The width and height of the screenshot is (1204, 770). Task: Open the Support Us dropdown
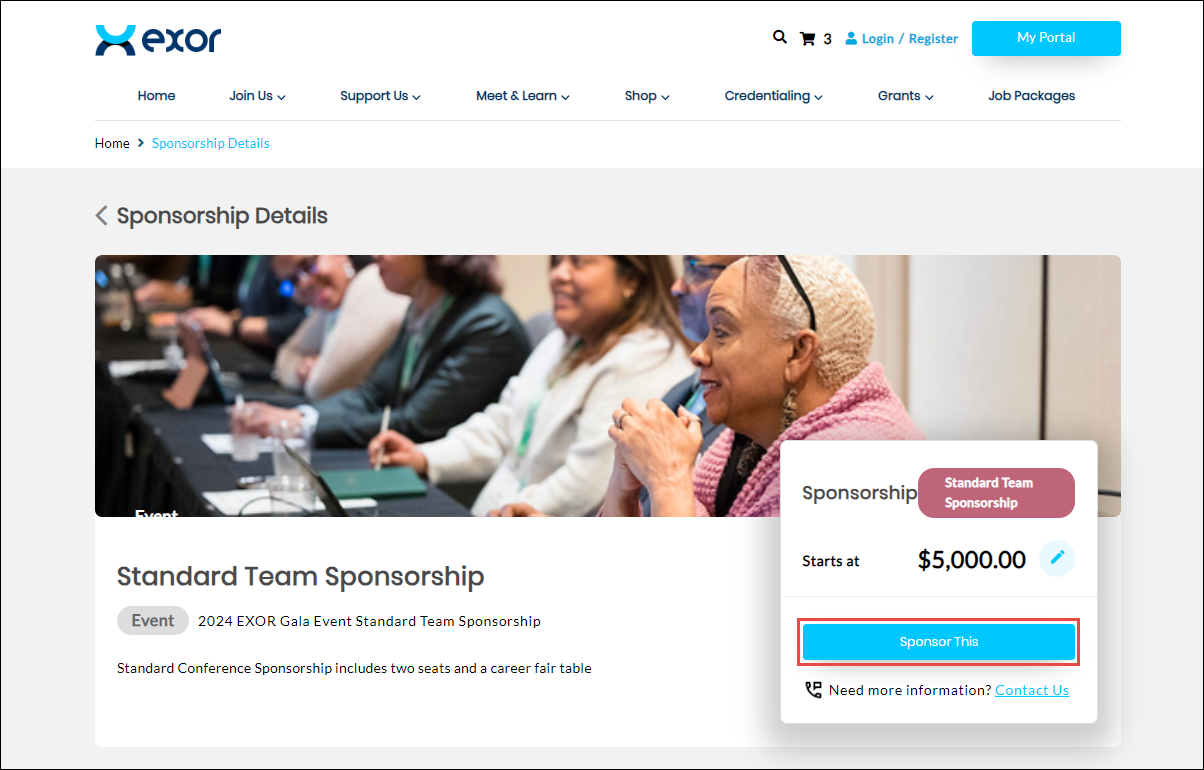point(380,96)
